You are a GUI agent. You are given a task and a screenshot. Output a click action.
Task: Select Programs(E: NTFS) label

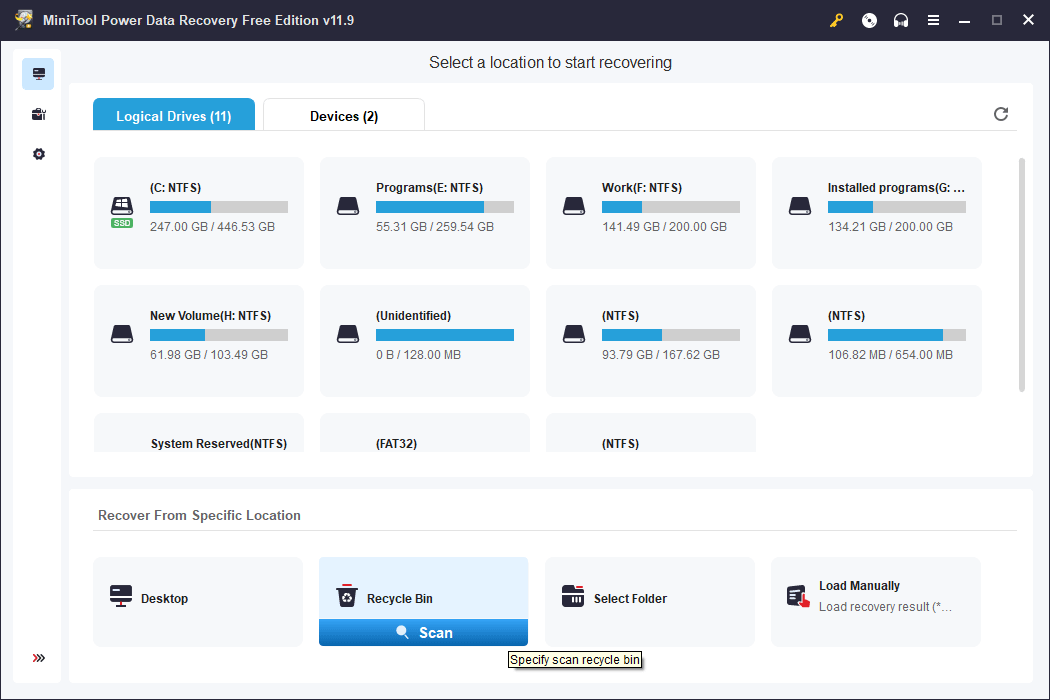coord(429,188)
